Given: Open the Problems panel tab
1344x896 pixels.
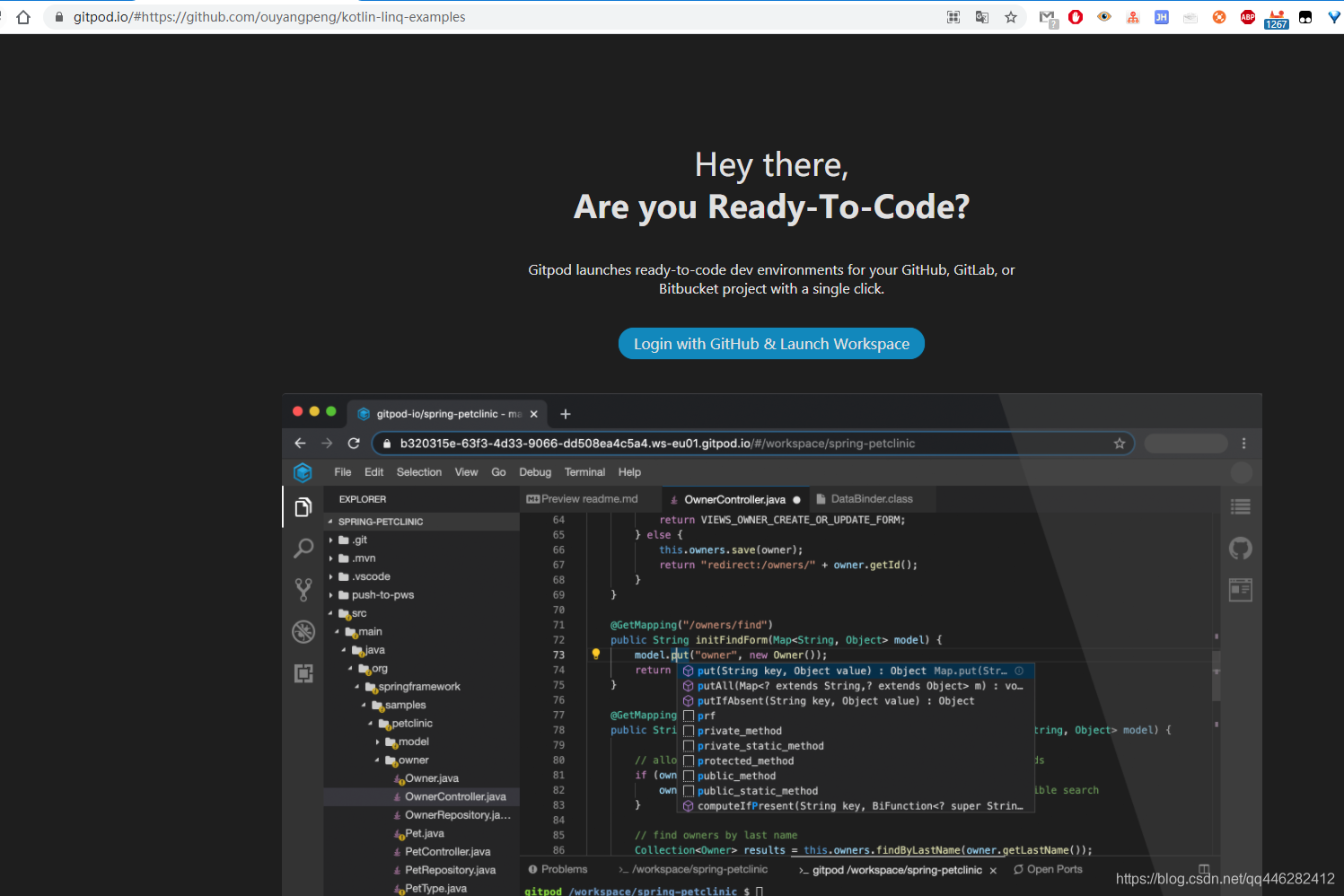Looking at the screenshot, I should pyautogui.click(x=558, y=869).
